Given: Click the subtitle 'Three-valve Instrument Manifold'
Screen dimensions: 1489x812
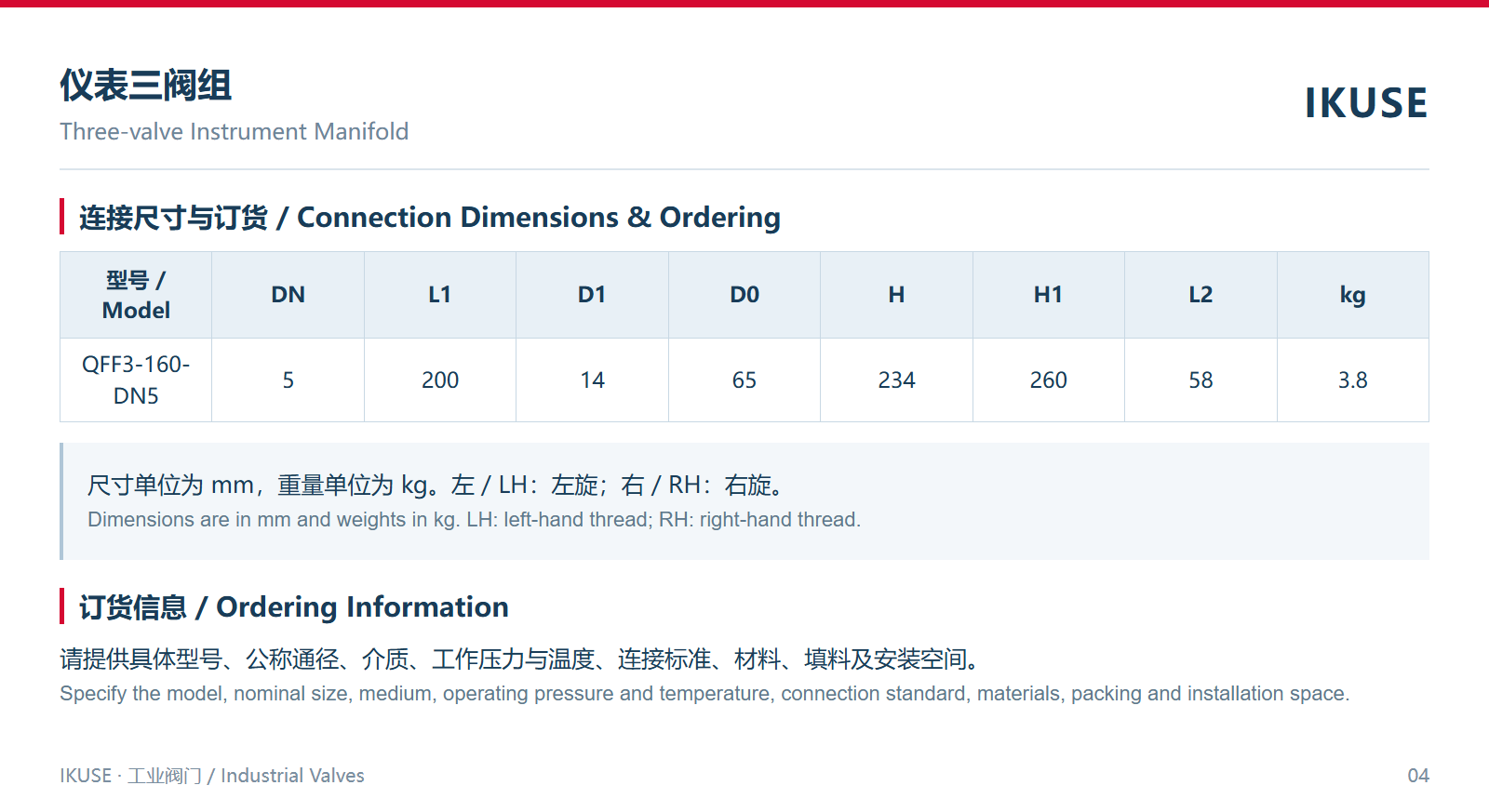Looking at the screenshot, I should 235,131.
